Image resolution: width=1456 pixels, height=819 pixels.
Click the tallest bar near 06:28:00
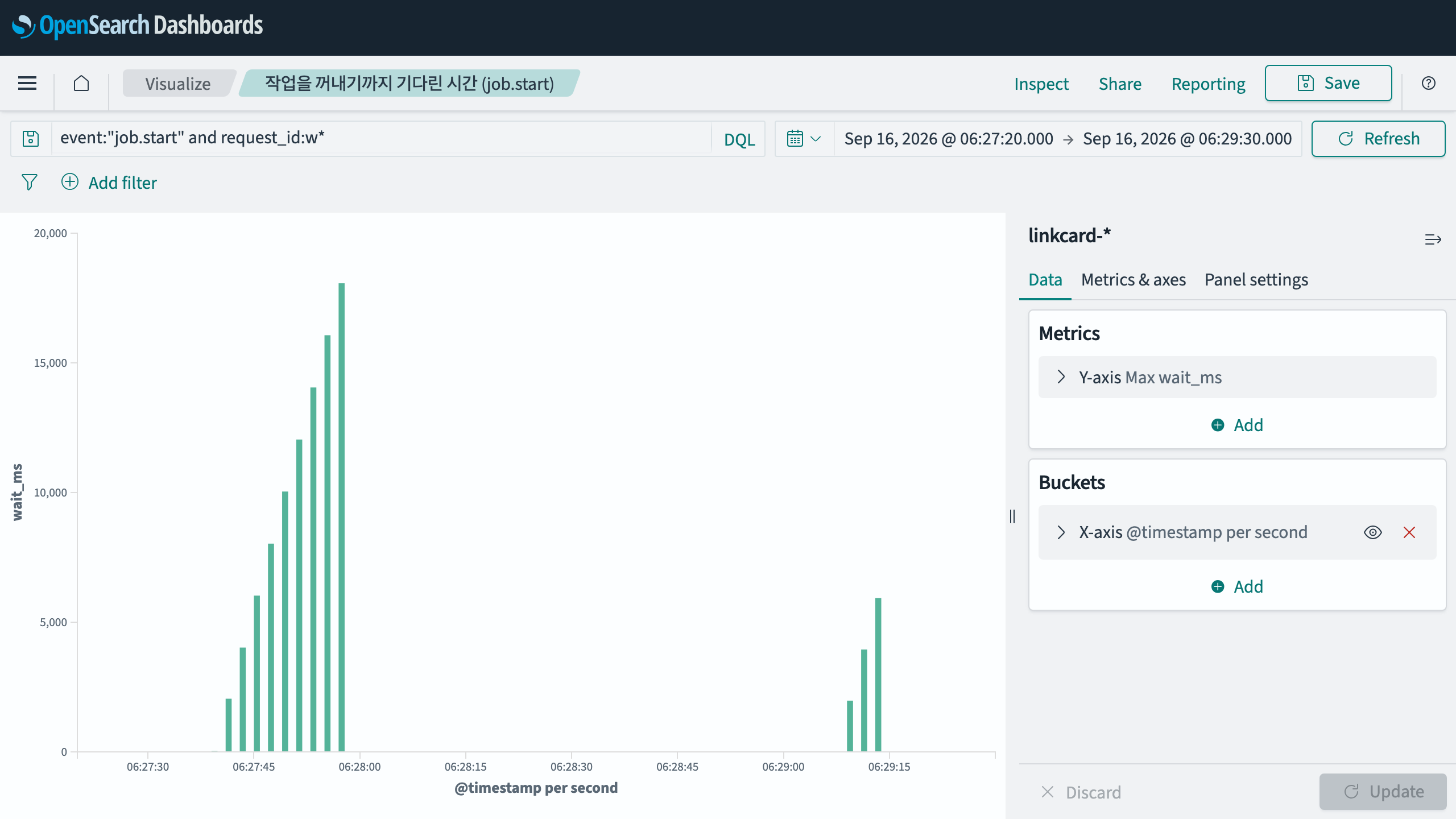point(341,517)
